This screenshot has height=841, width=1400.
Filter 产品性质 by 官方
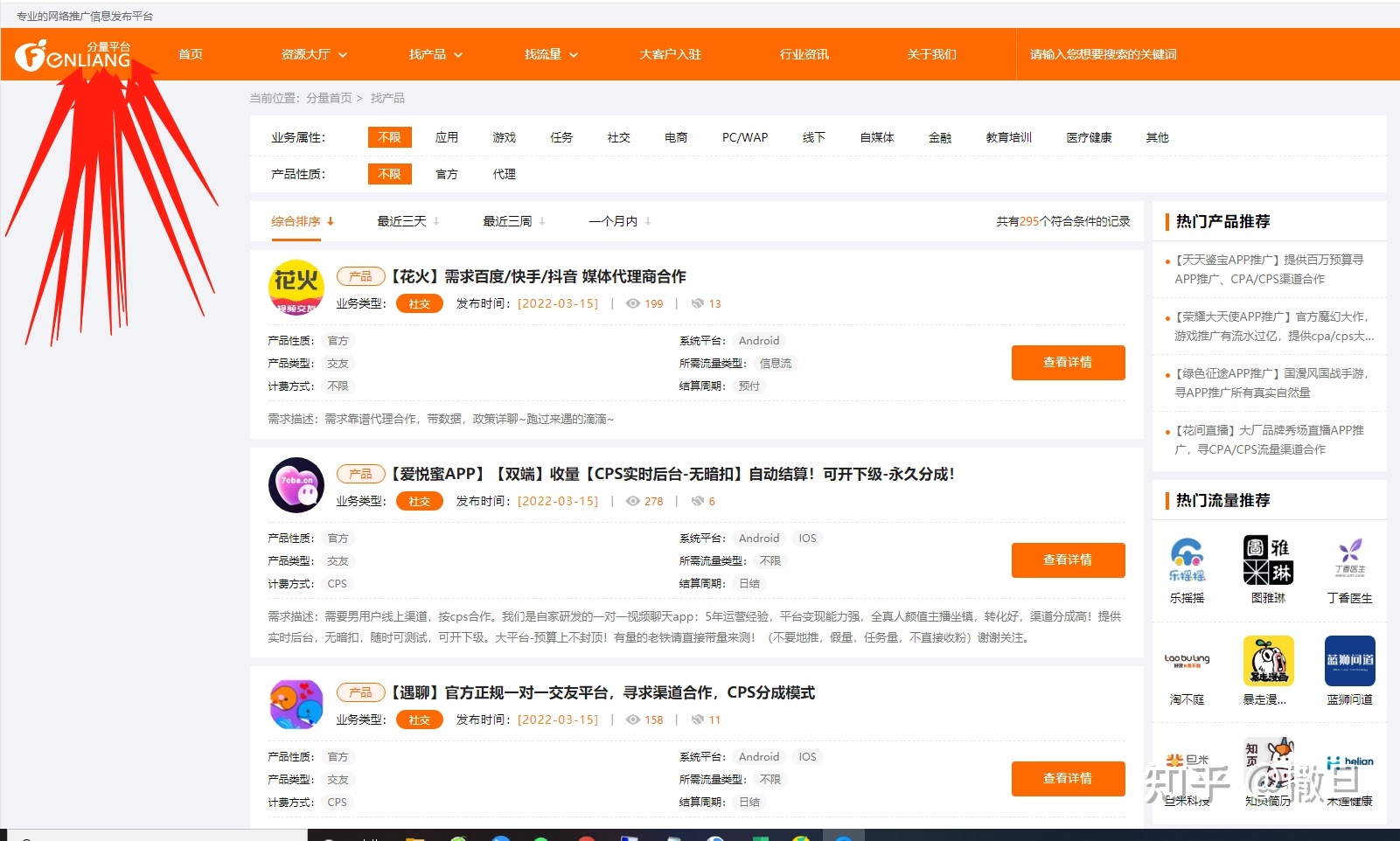click(x=447, y=174)
